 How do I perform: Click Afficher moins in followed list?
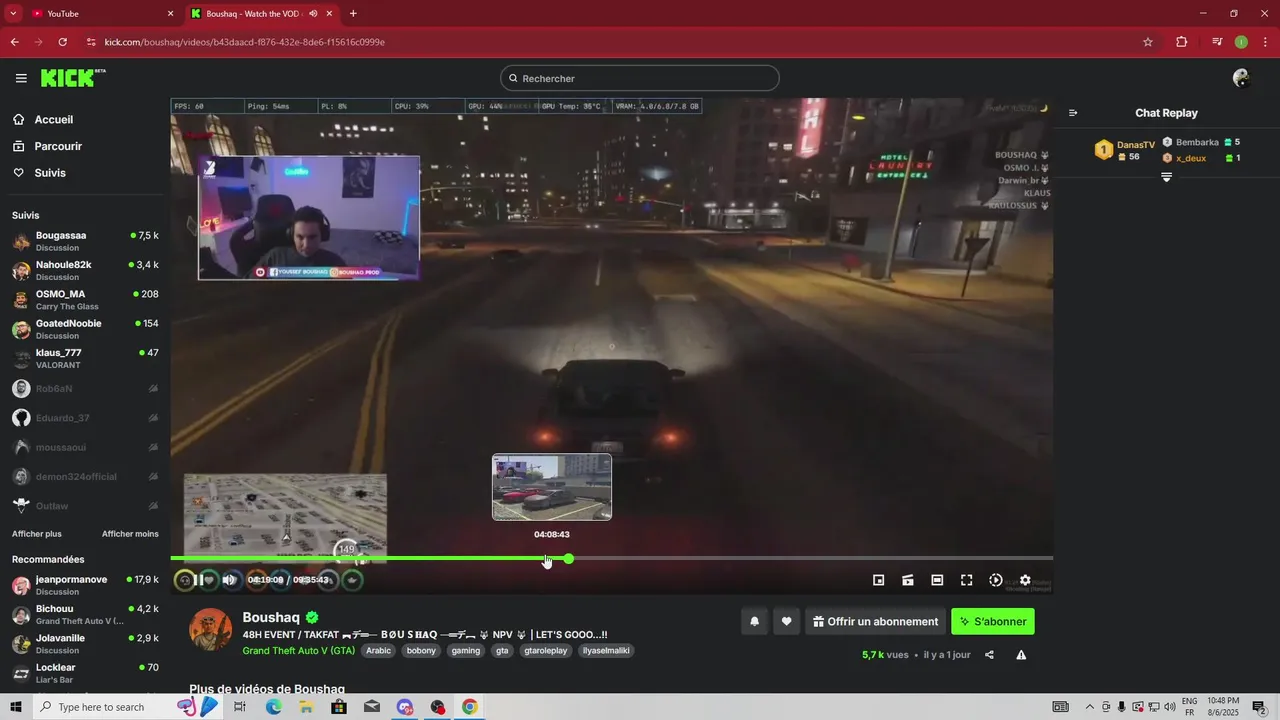pyautogui.click(x=130, y=534)
